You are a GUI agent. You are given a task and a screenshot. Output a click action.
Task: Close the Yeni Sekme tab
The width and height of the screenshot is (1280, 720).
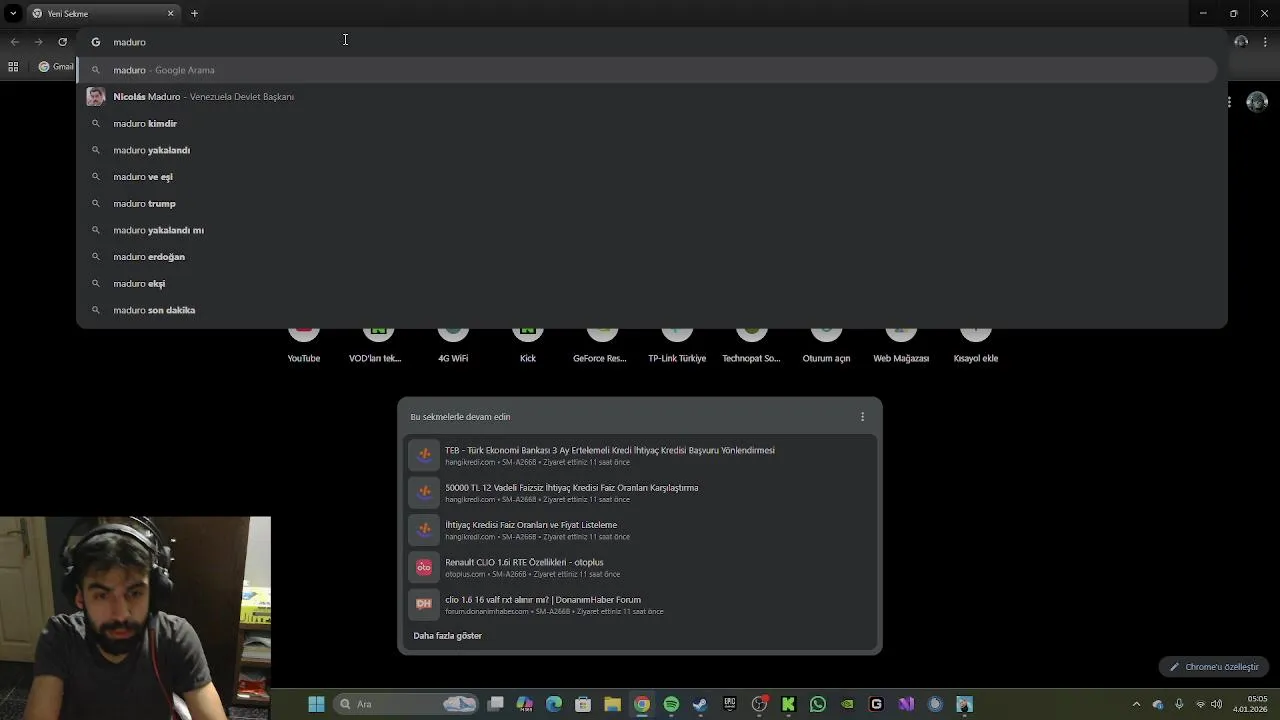170,13
